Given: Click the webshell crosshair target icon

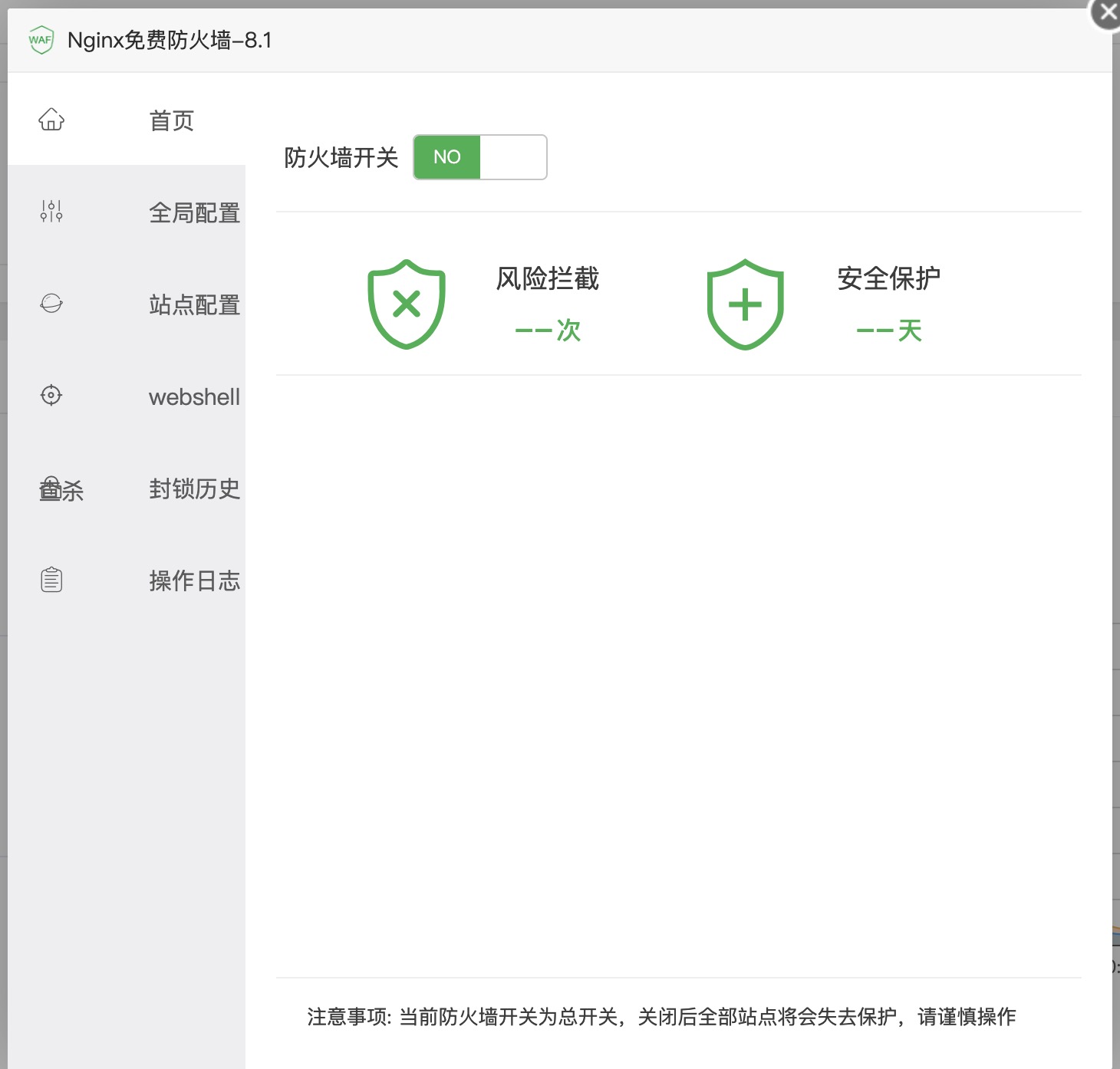Looking at the screenshot, I should tap(51, 395).
